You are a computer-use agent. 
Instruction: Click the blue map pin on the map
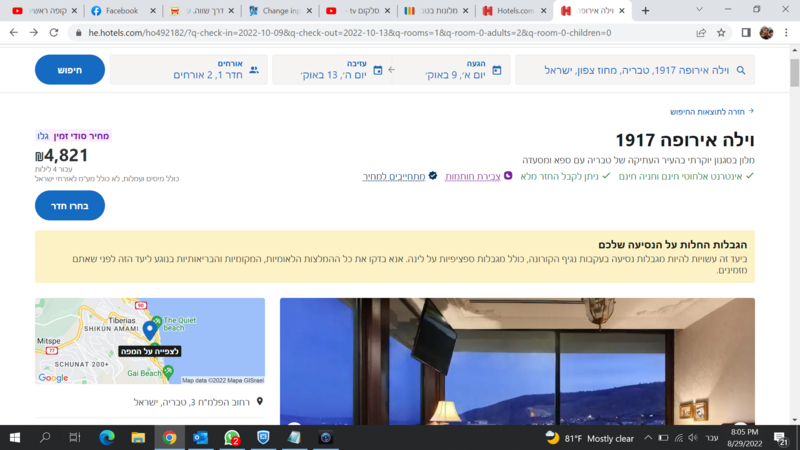[149, 330]
